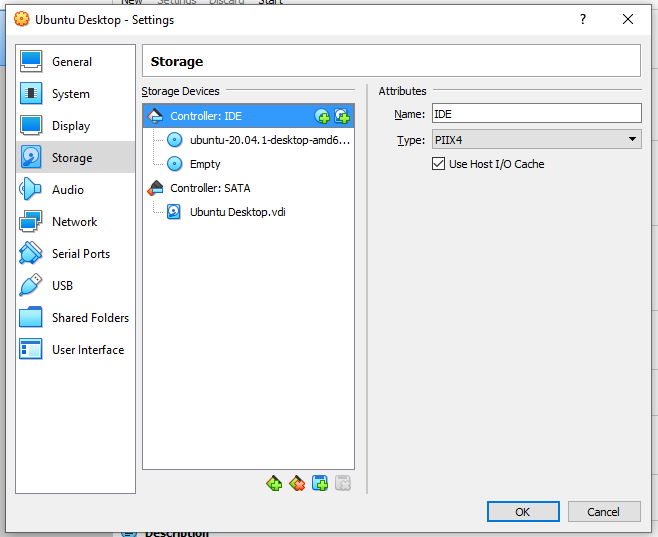This screenshot has height=537, width=658.
Task: Click the add hard disk icon on Controller: IDE
Action: point(342,116)
